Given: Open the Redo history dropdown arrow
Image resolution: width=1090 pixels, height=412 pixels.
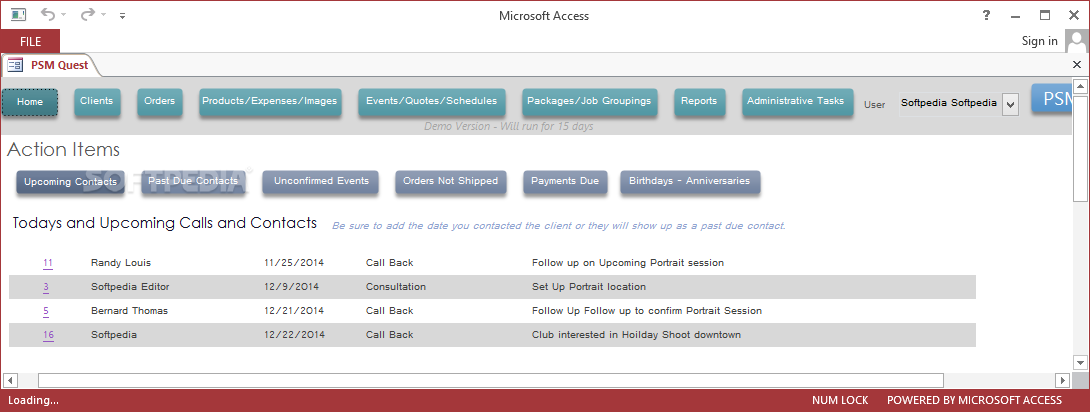Looking at the screenshot, I should click(x=104, y=15).
